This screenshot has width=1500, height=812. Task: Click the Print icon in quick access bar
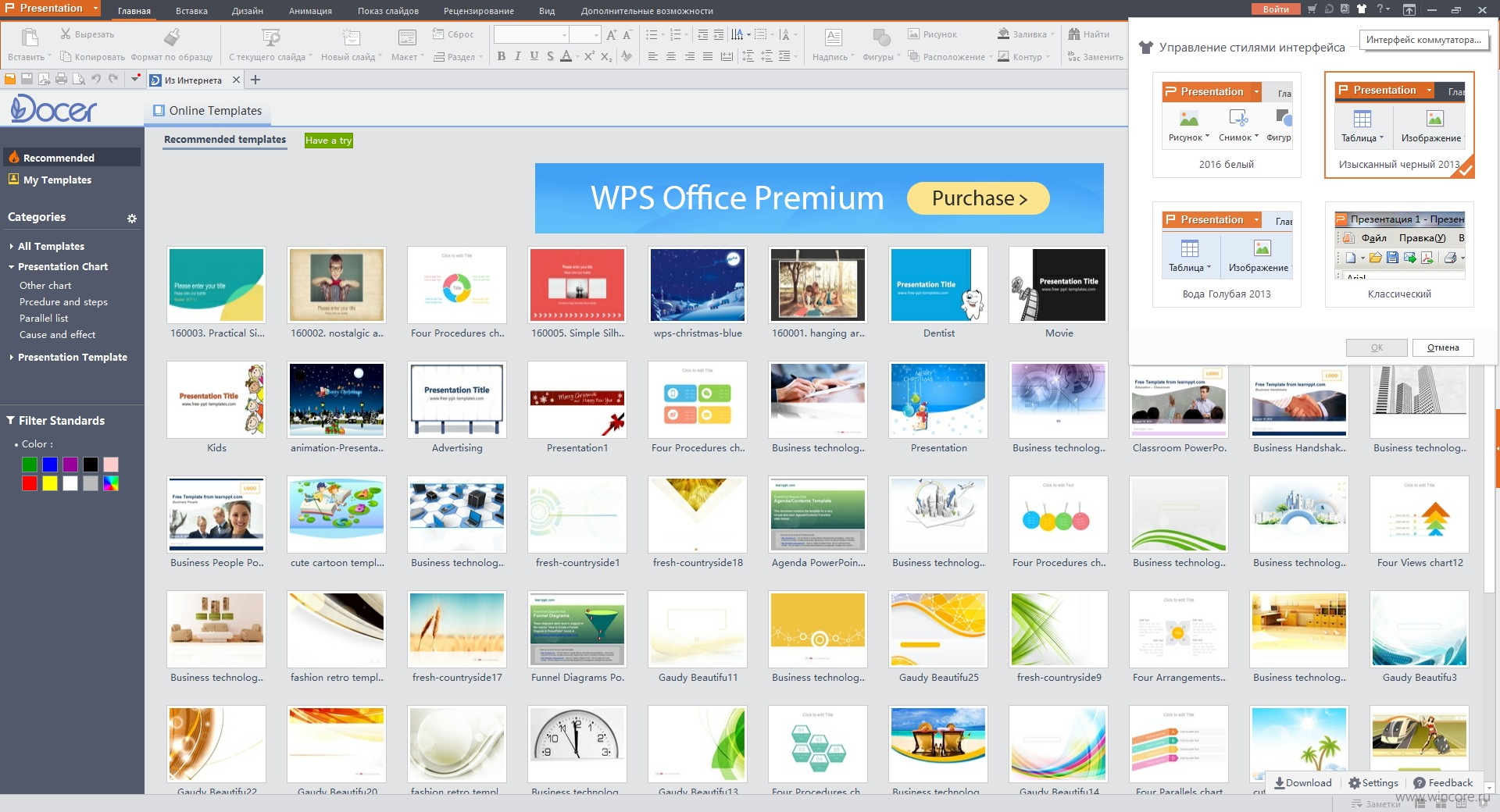[61, 79]
